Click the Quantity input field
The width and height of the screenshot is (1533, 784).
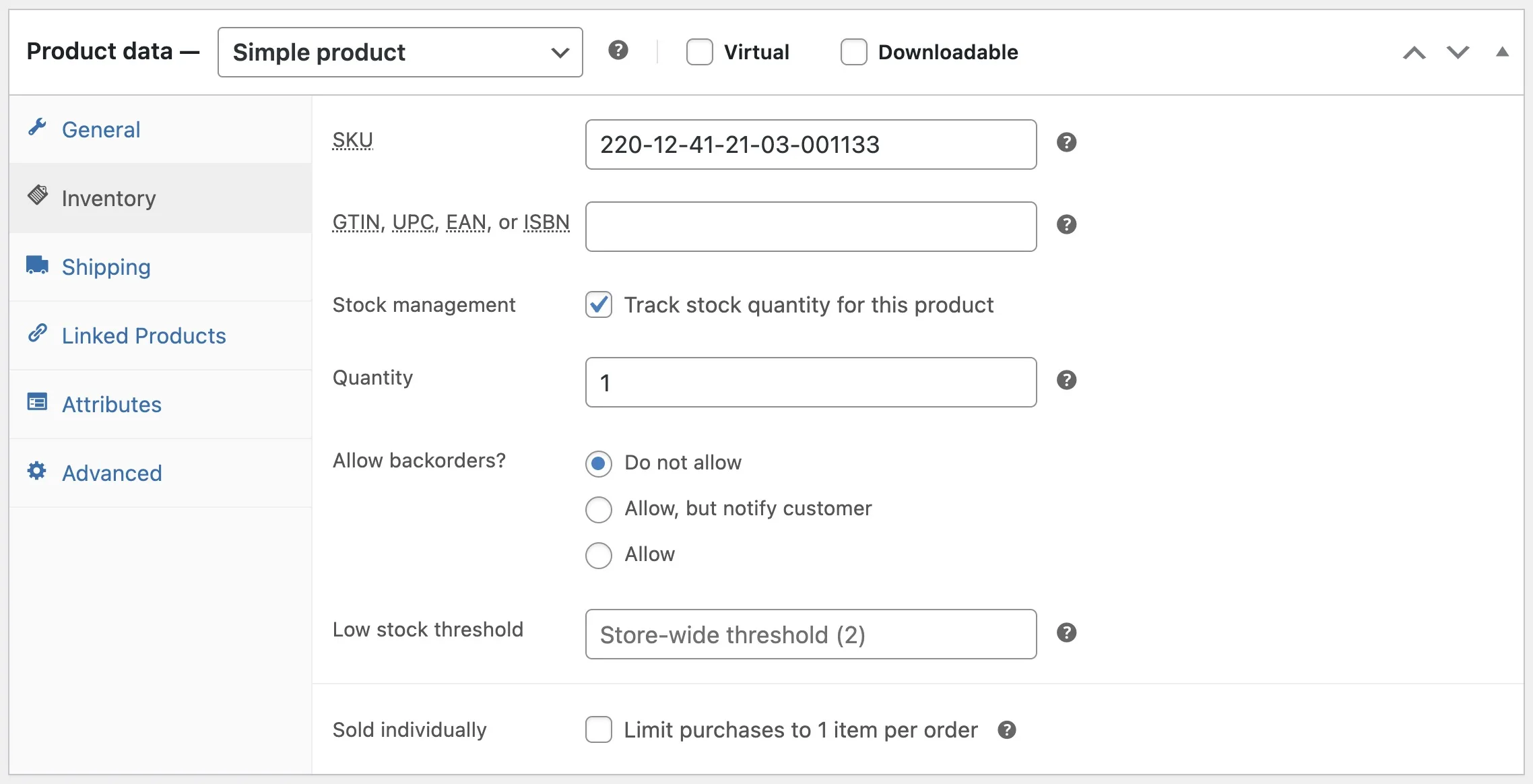811,382
